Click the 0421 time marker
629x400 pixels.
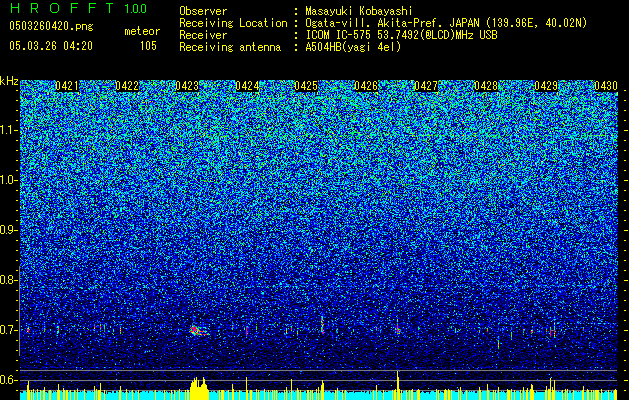67,86
